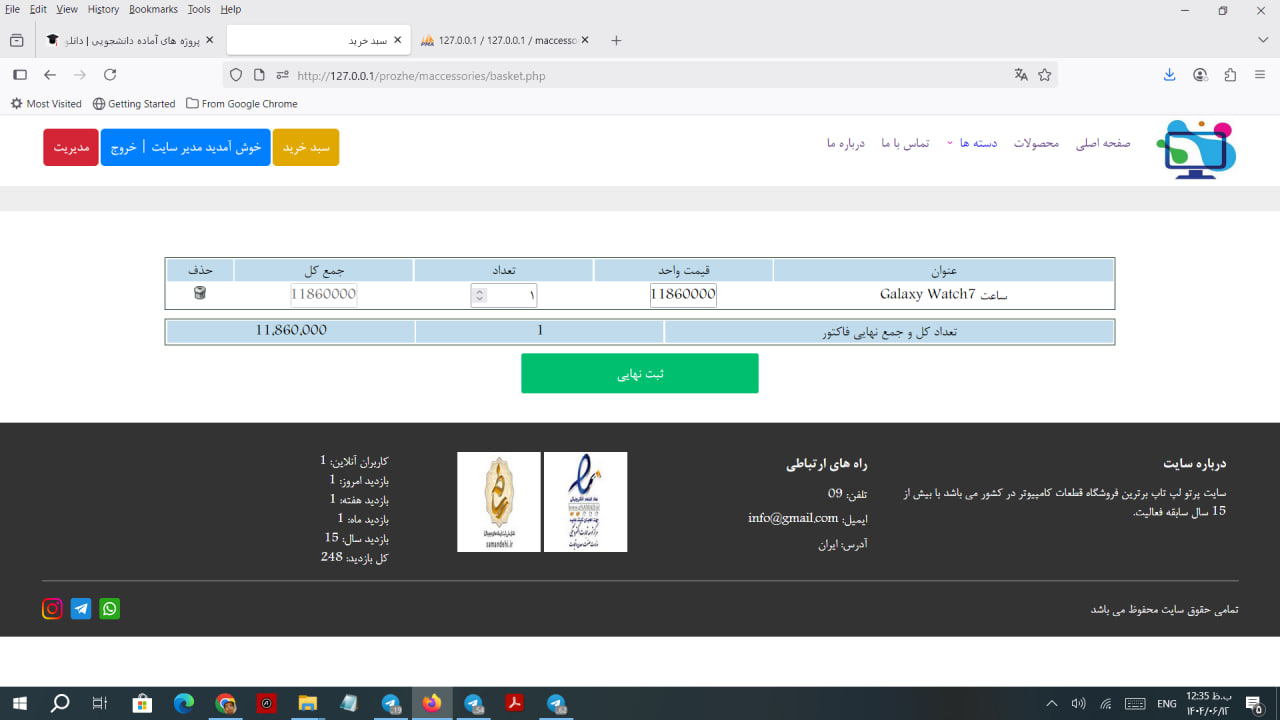Adjust the quantity spinner arrows

480,295
